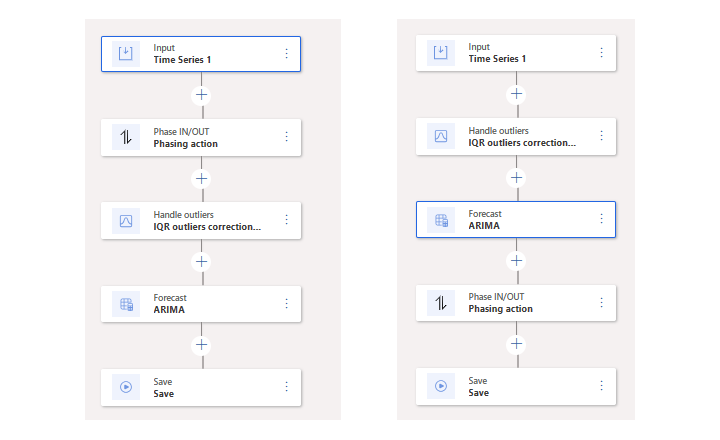720x440 pixels.
Task: Click Handle outliers icon in right flow
Action: [441, 136]
